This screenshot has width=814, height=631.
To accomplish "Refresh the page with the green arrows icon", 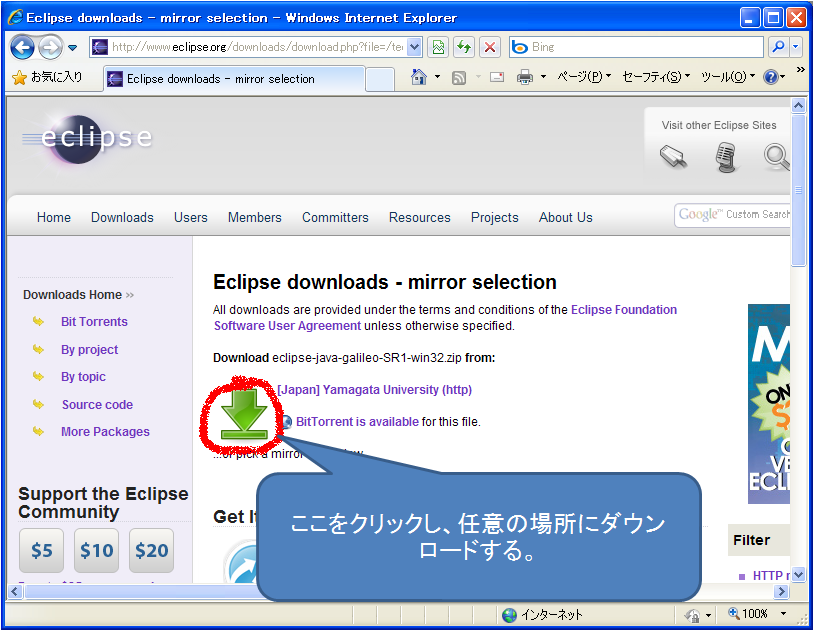I will (464, 47).
